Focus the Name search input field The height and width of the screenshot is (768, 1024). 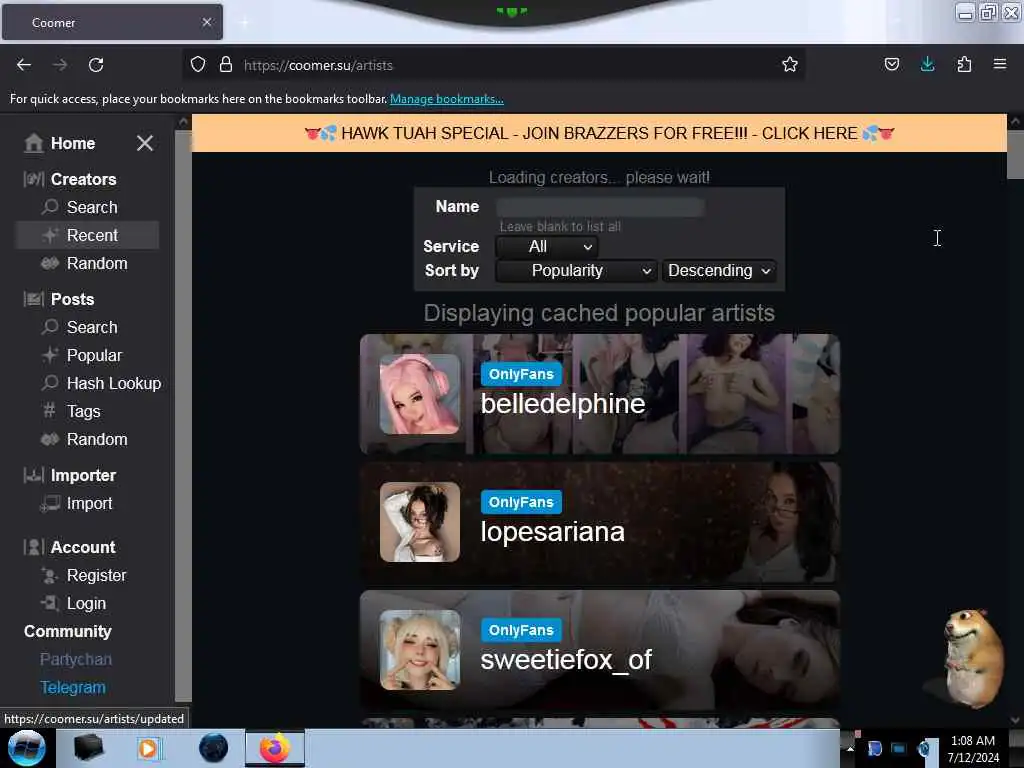point(600,207)
